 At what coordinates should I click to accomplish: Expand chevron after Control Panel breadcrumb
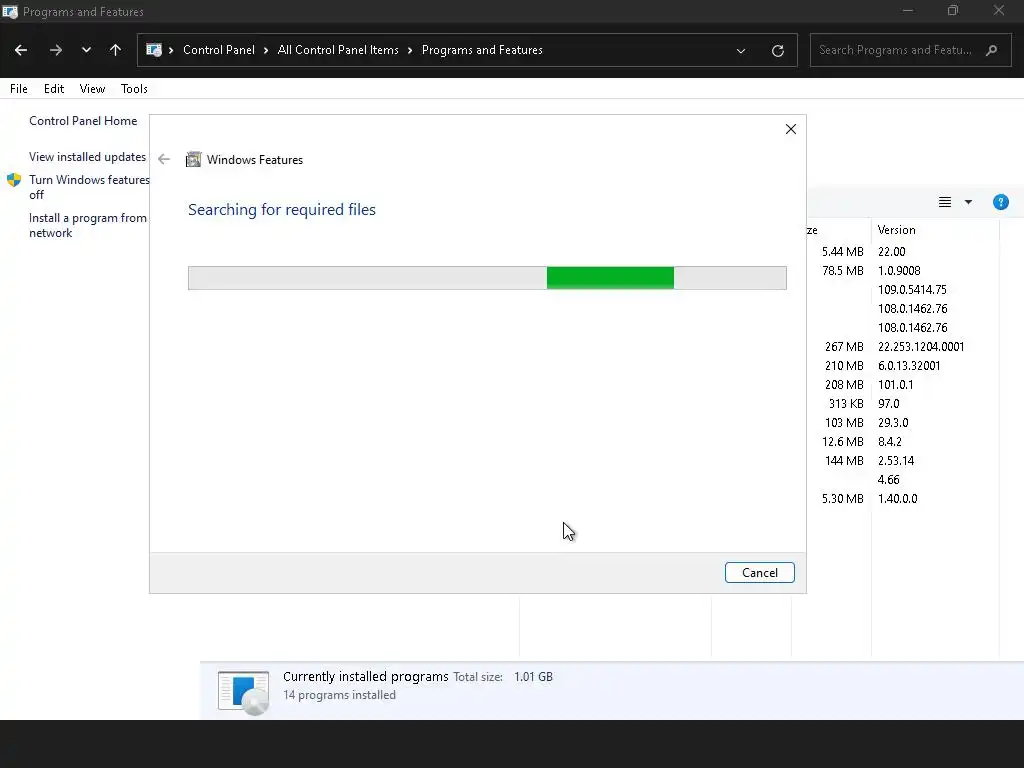pos(266,50)
